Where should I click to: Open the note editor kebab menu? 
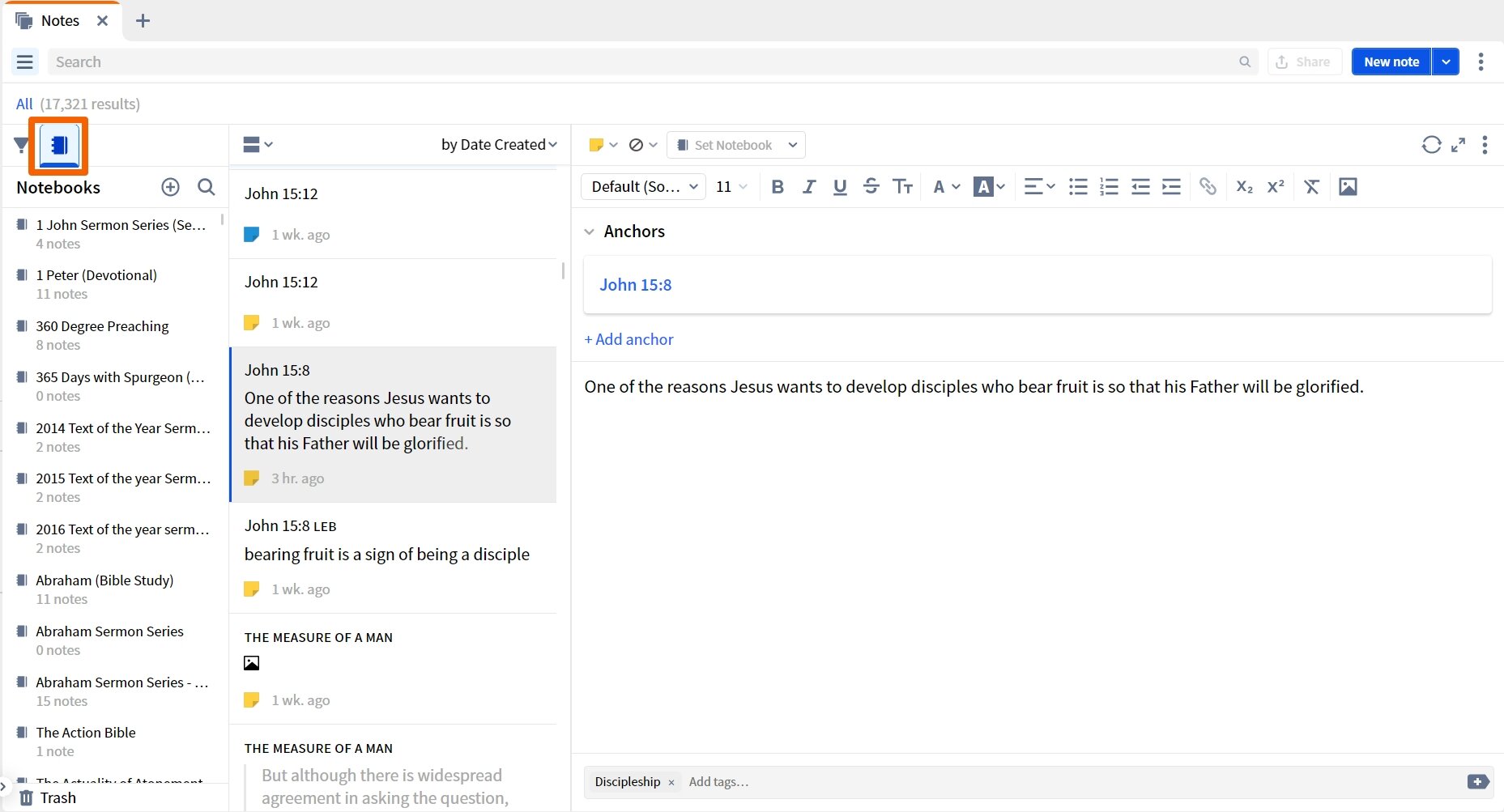[x=1485, y=145]
